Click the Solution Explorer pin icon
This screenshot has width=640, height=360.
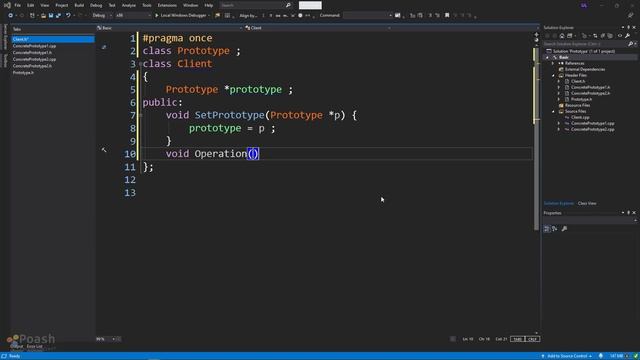pos(629,27)
